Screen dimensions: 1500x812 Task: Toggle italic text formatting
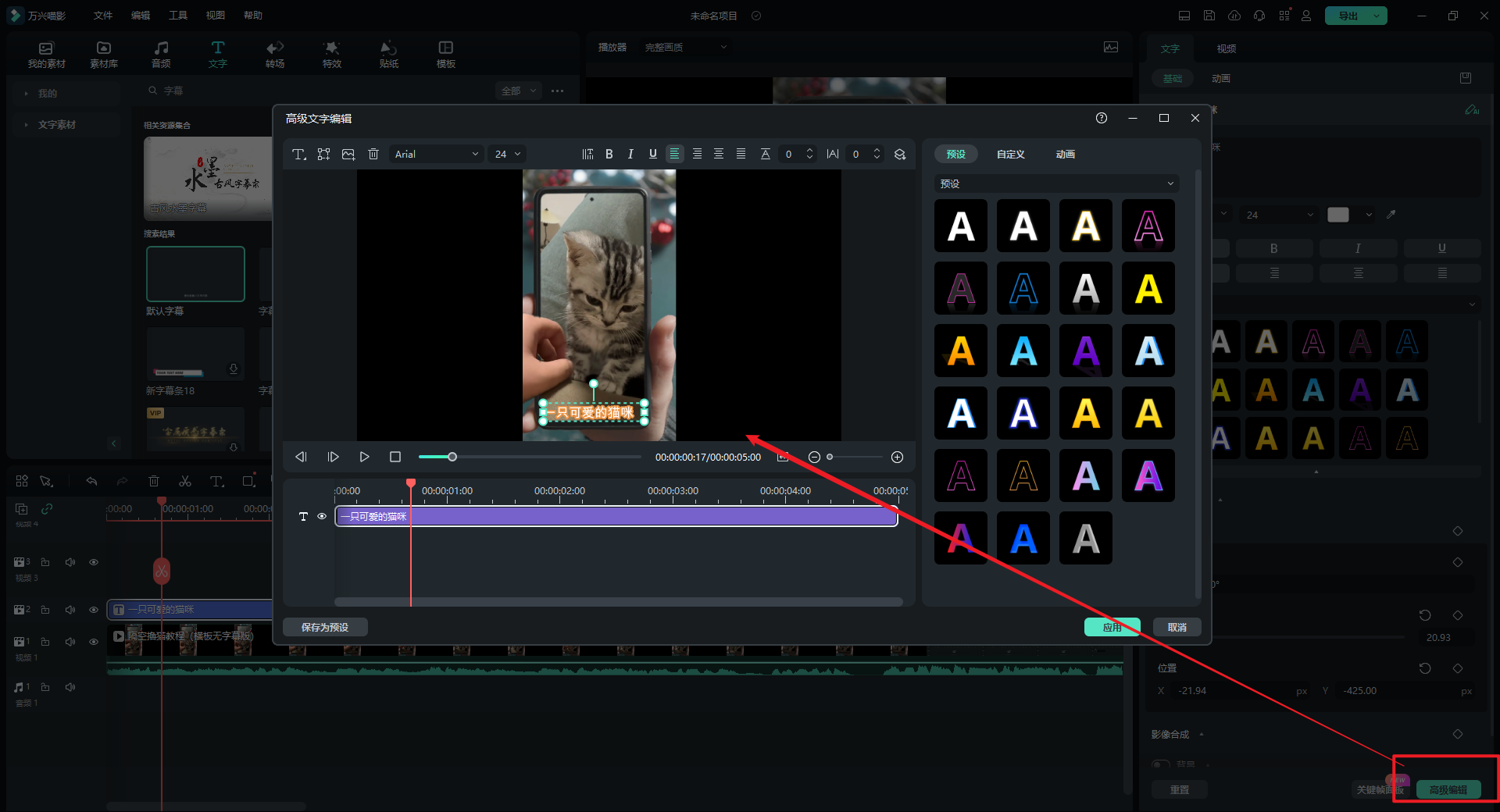click(x=630, y=155)
